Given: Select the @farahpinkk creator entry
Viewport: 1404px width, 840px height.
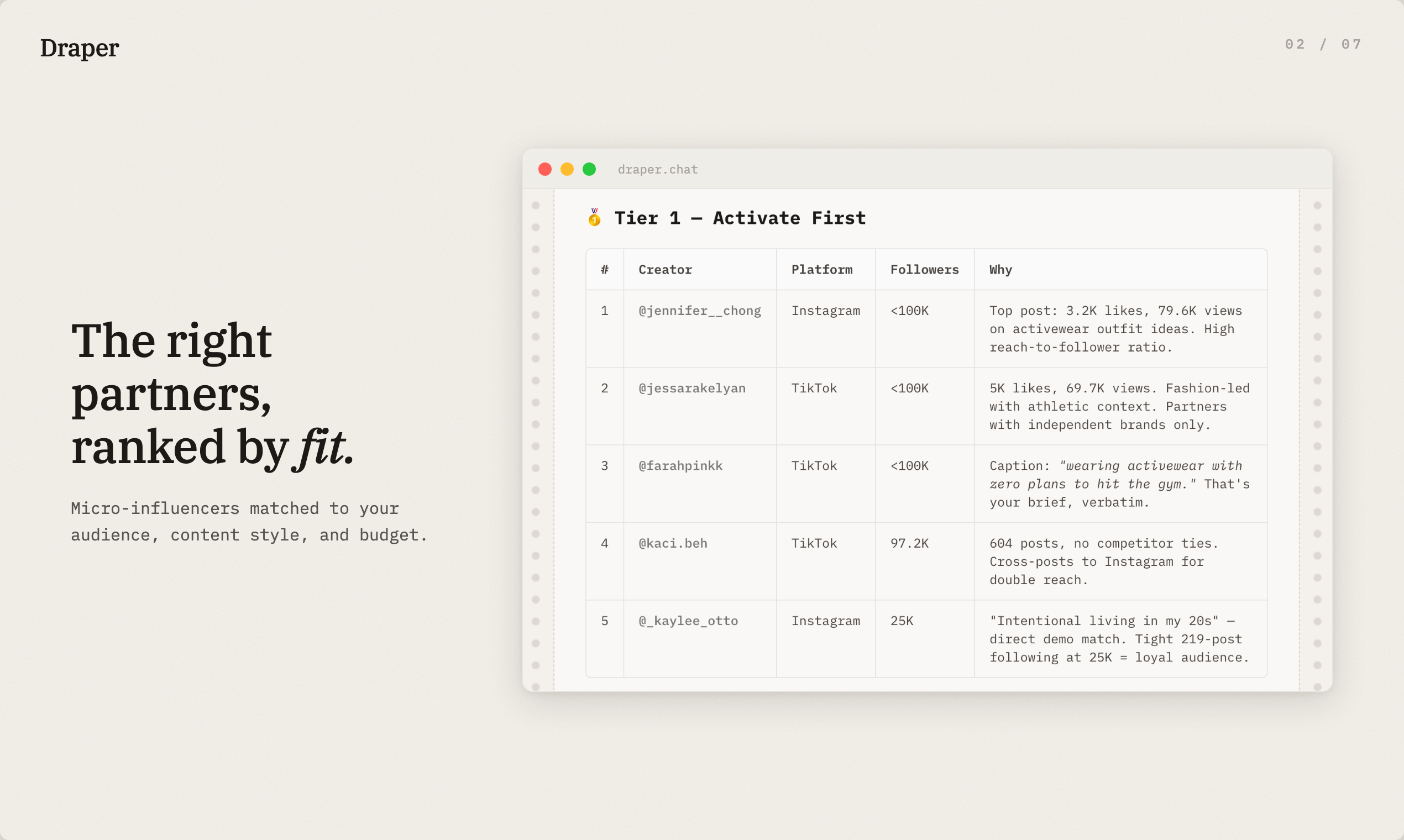Looking at the screenshot, I should [x=680, y=466].
